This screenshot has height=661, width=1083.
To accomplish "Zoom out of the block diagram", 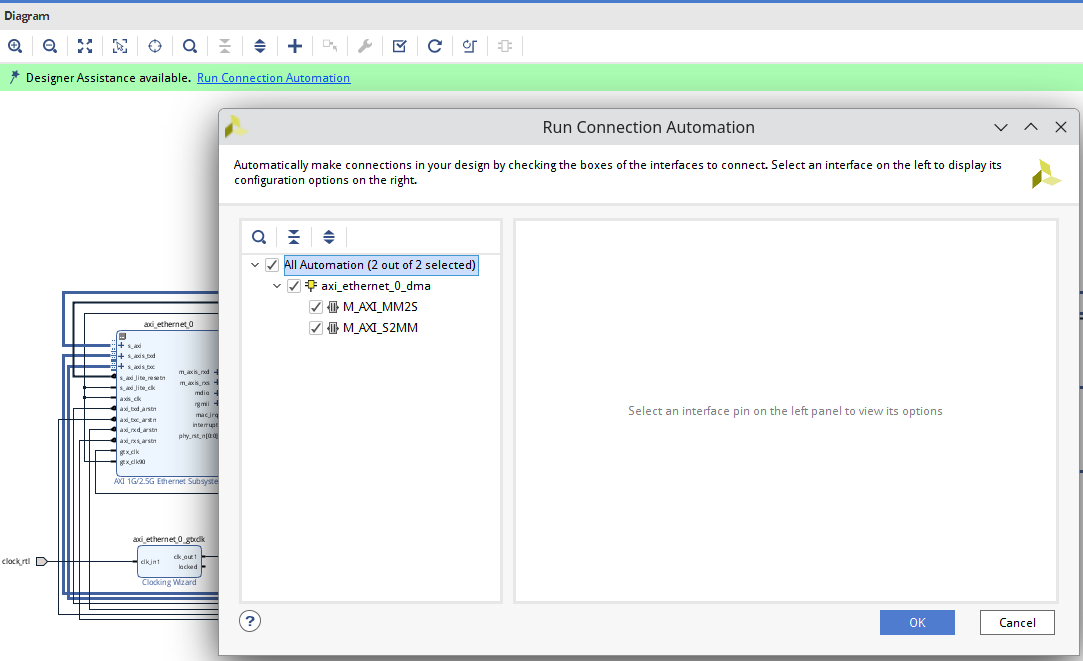I will (50, 46).
